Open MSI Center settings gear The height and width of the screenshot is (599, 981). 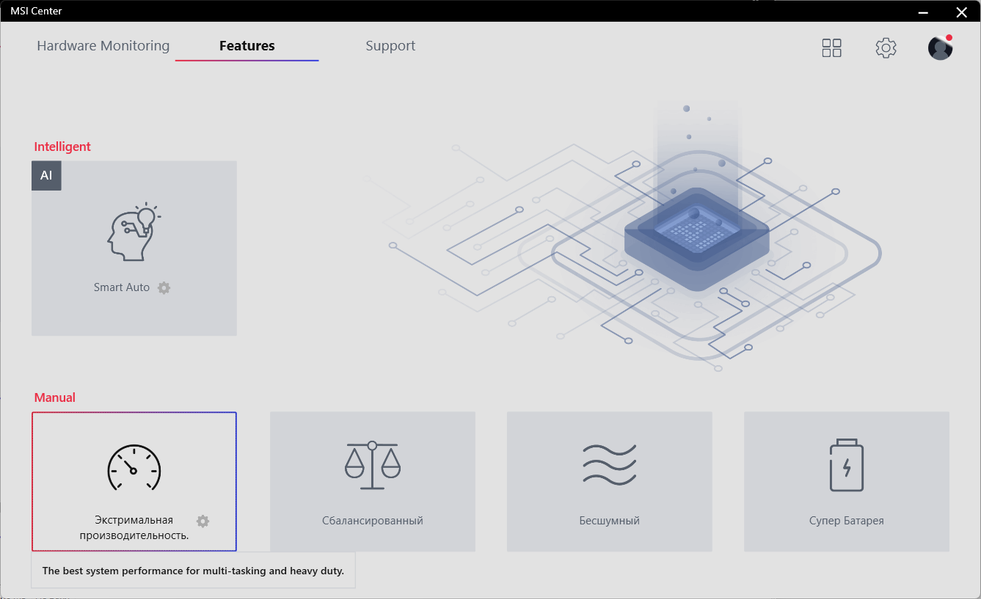886,48
